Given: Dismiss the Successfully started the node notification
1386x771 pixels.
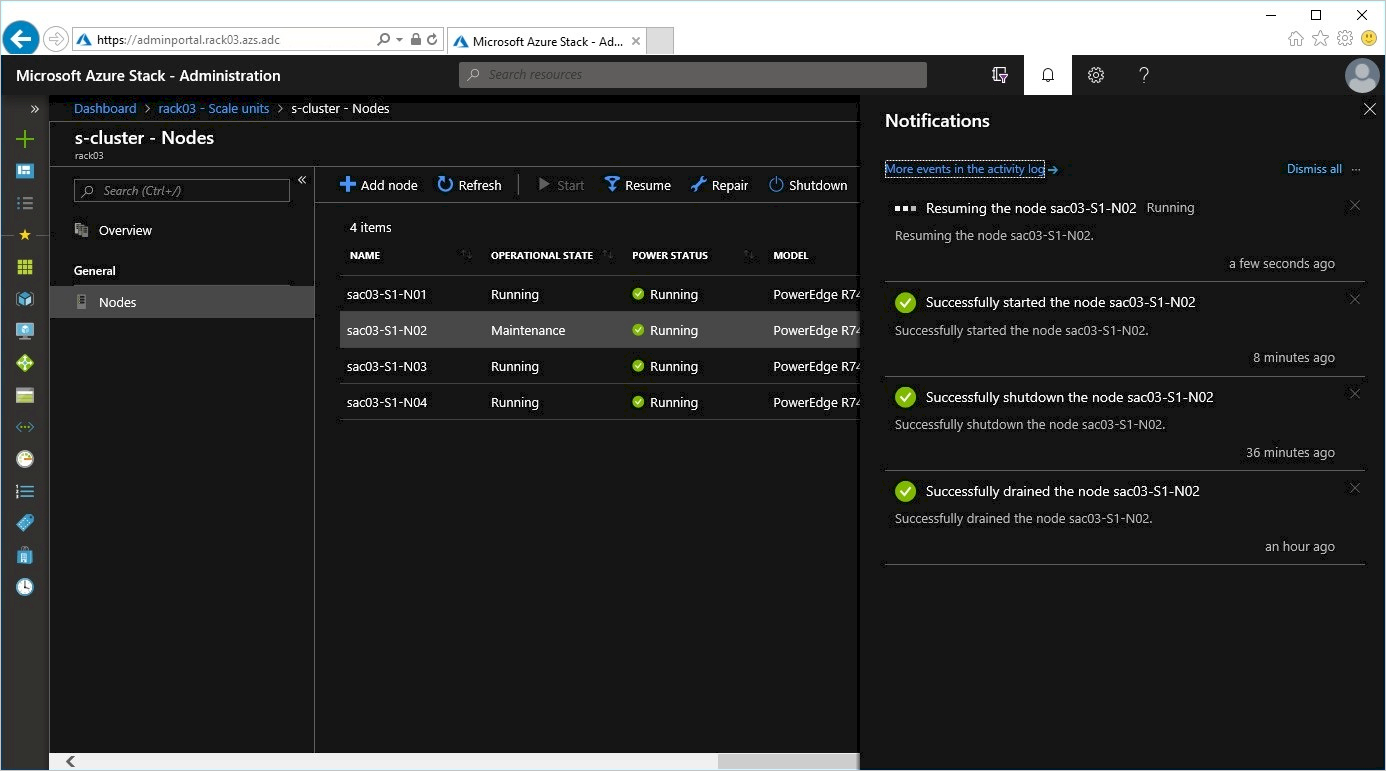Looking at the screenshot, I should (x=1355, y=300).
